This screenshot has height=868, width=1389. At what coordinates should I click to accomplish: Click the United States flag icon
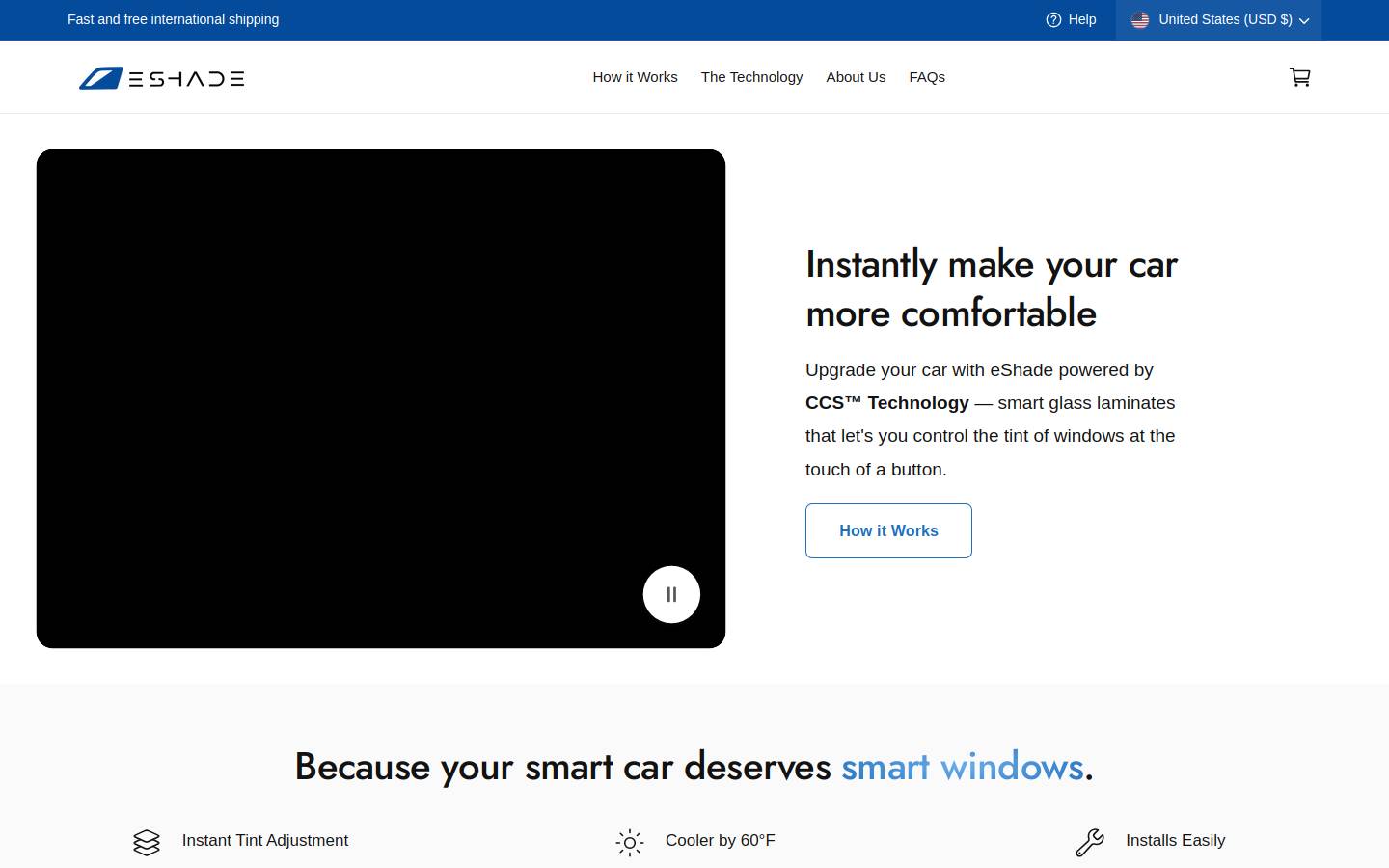(x=1140, y=19)
